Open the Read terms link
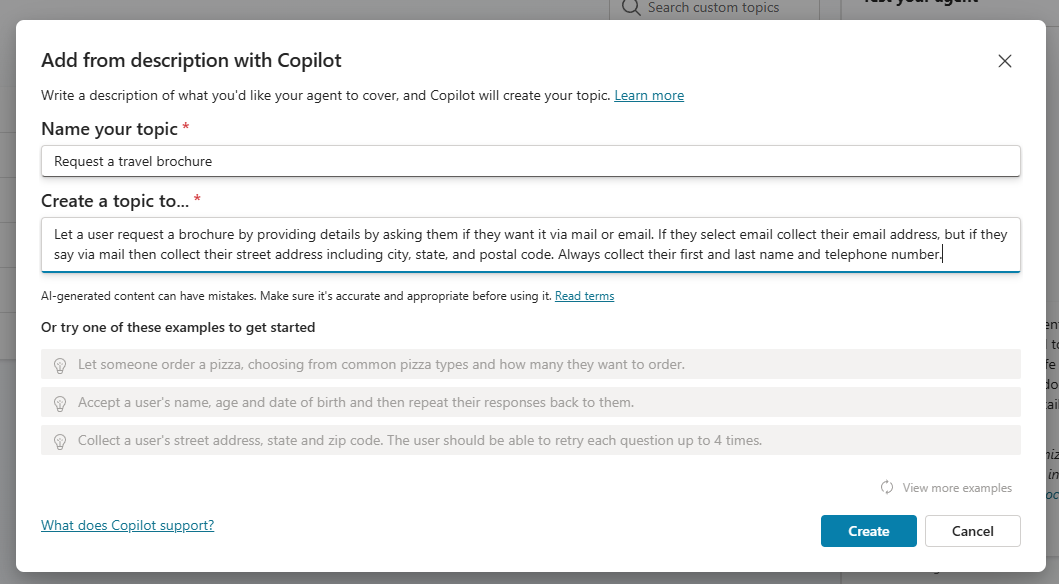This screenshot has width=1059, height=584. tap(584, 295)
